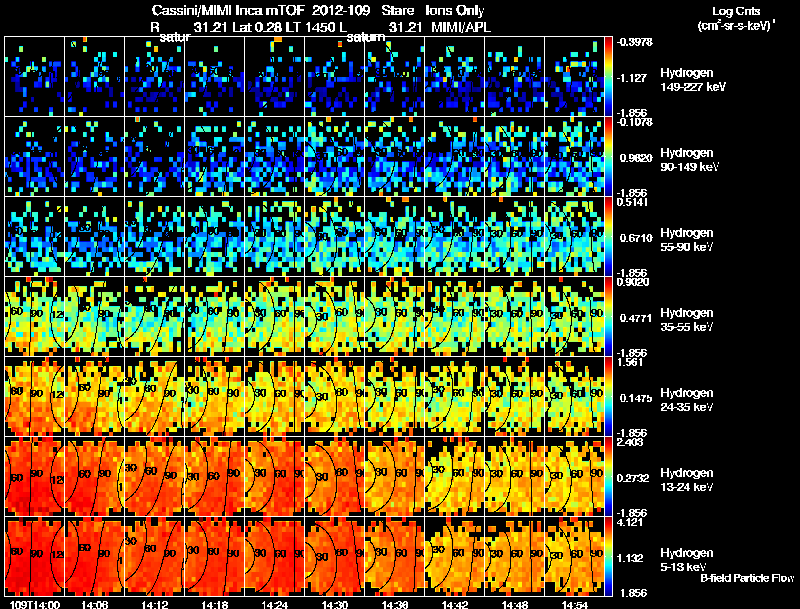Select the 13-24 keV image panel at 14:42

[455, 476]
